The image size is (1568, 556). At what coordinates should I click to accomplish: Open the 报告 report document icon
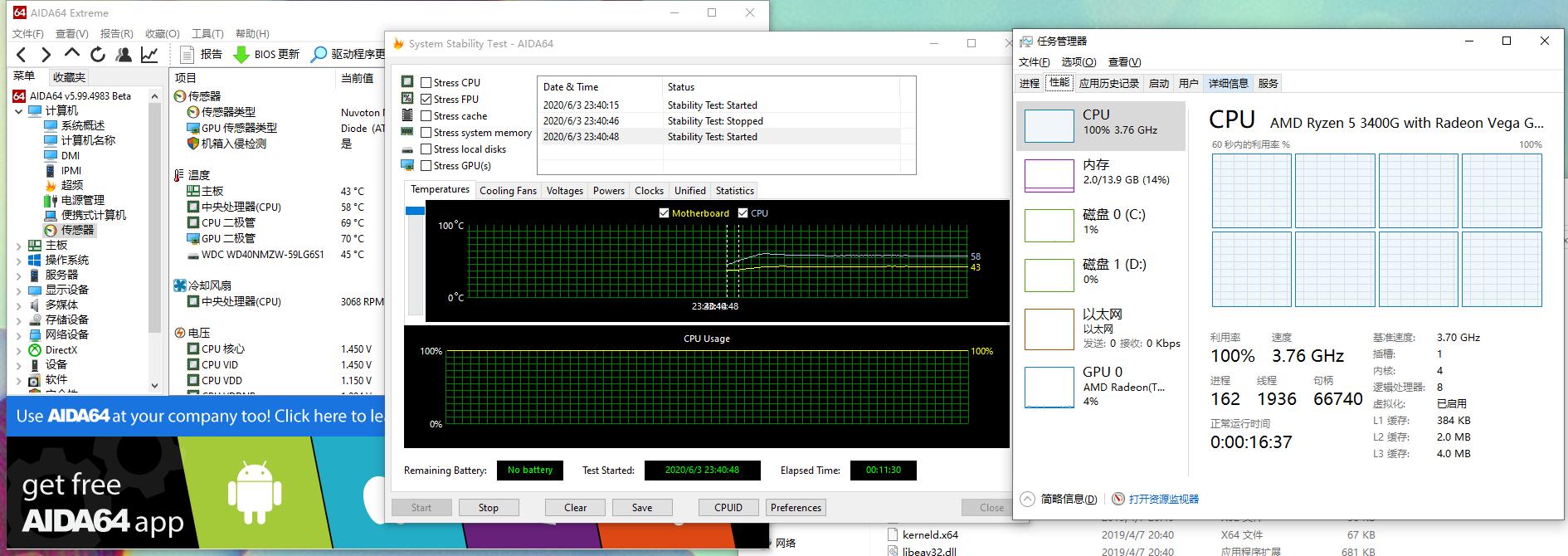(x=187, y=55)
